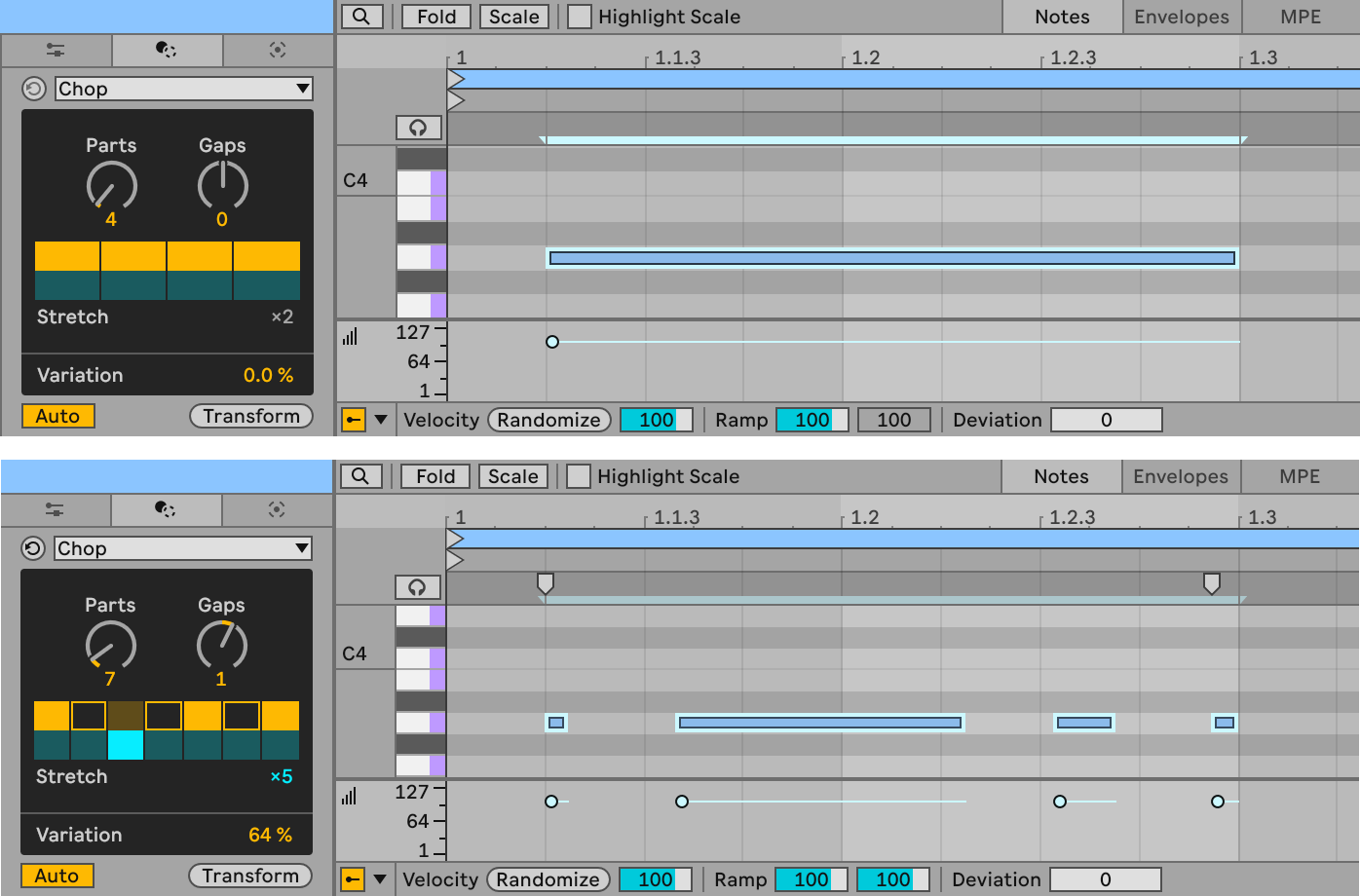
Task: Switch to the MPE tab in the top editor
Action: pos(1301,17)
